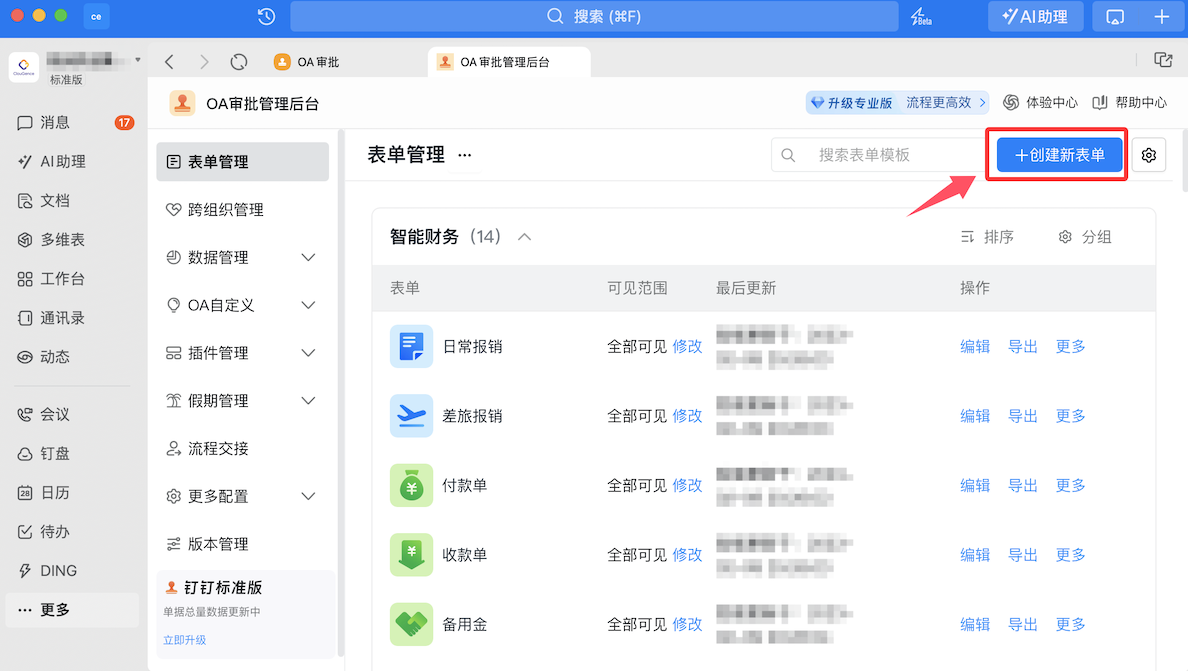This screenshot has width=1188, height=671.
Task: Open the 差旅报销 airplane icon
Action: (x=411, y=416)
